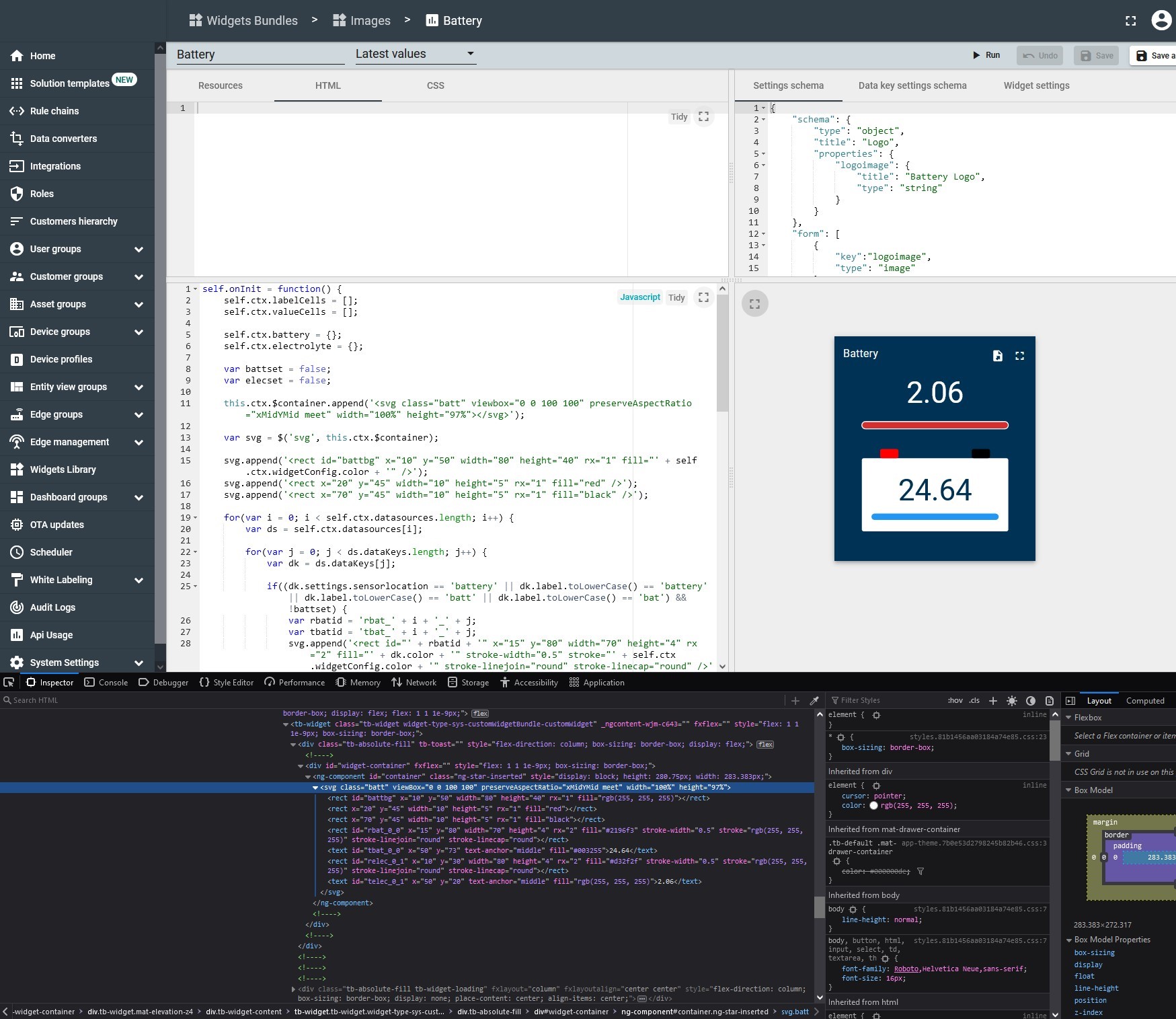Click the white color swatch in the Rules panel
This screenshot has width=1176, height=1019.
(874, 805)
